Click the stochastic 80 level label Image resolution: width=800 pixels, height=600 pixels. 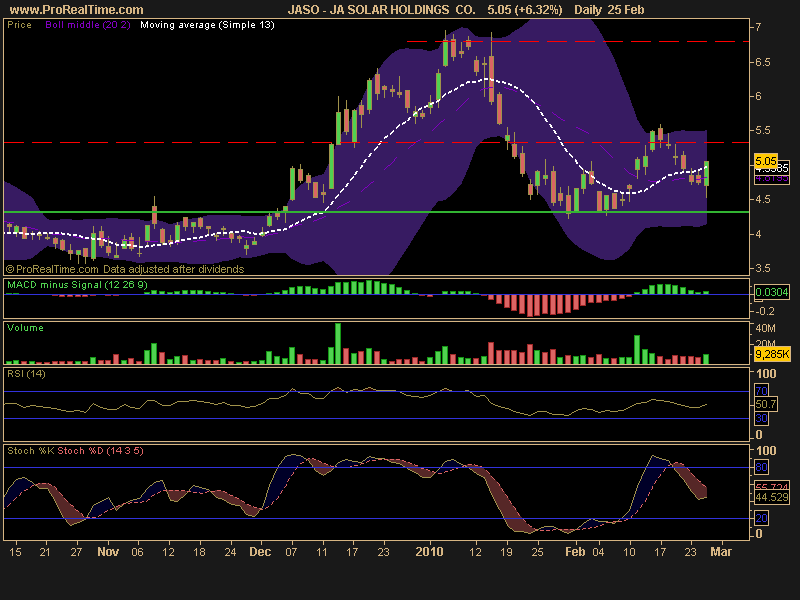pyautogui.click(x=761, y=467)
